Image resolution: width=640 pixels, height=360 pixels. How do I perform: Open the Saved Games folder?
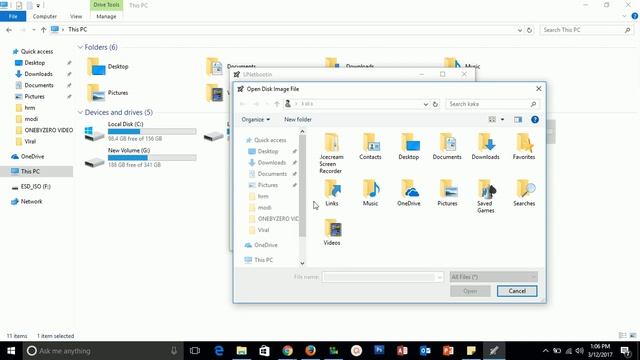tap(486, 196)
